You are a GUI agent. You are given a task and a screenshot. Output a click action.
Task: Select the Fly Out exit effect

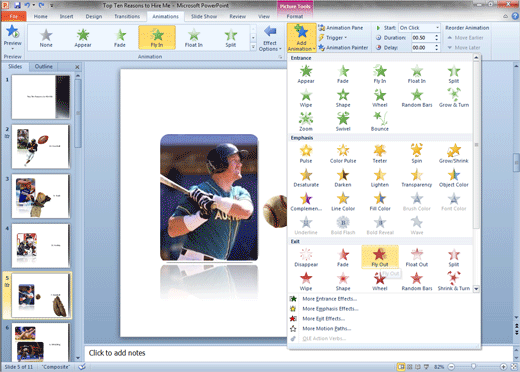pos(380,257)
